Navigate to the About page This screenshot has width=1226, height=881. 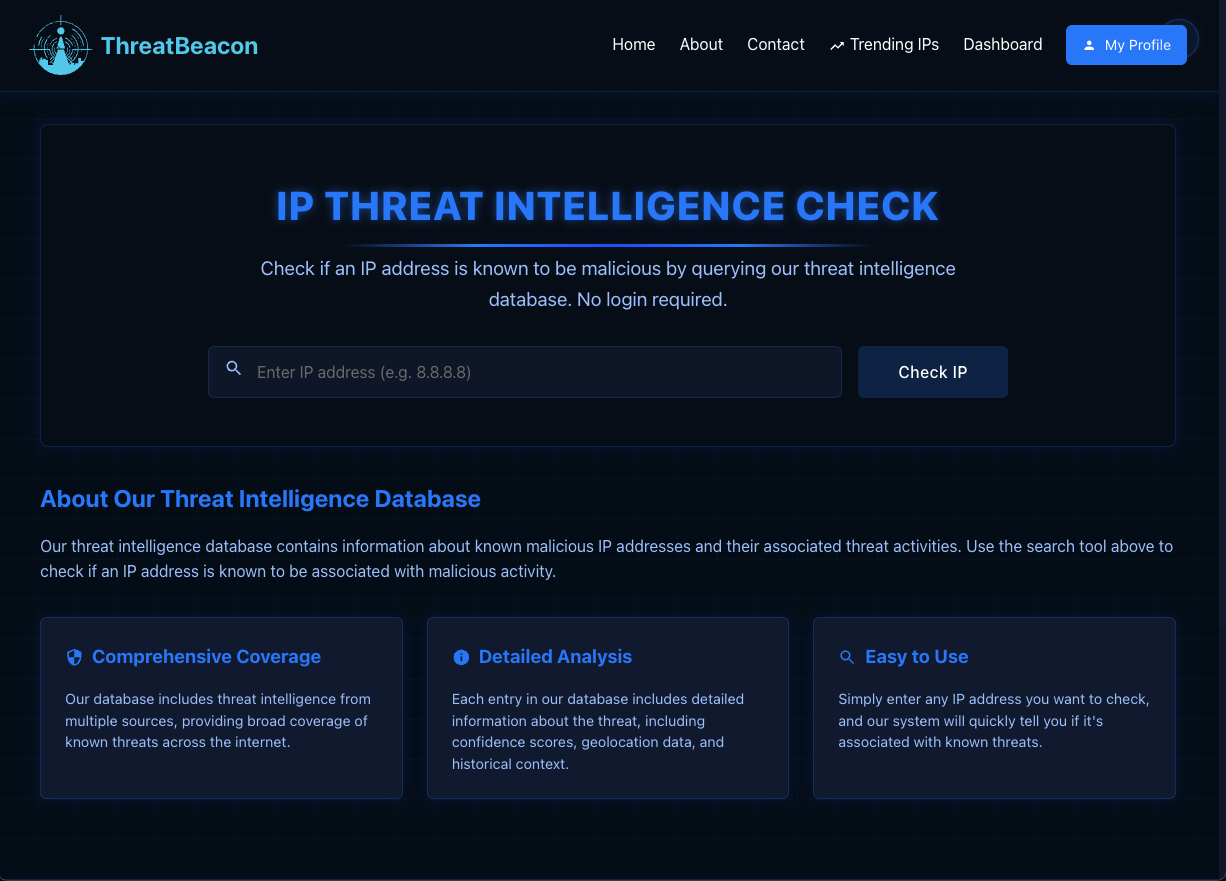click(701, 44)
